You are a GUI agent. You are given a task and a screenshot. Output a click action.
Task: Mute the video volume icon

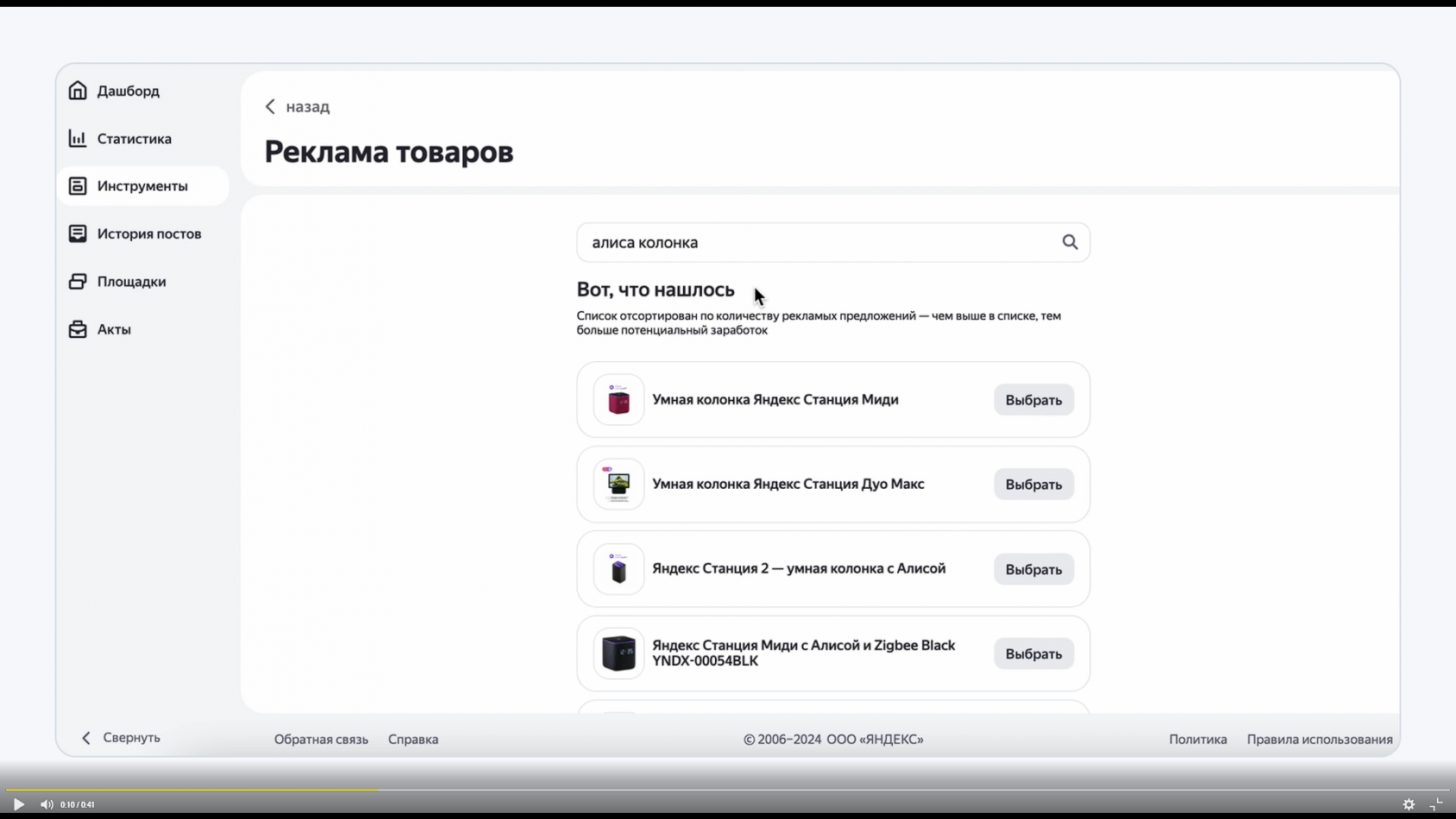coord(47,804)
